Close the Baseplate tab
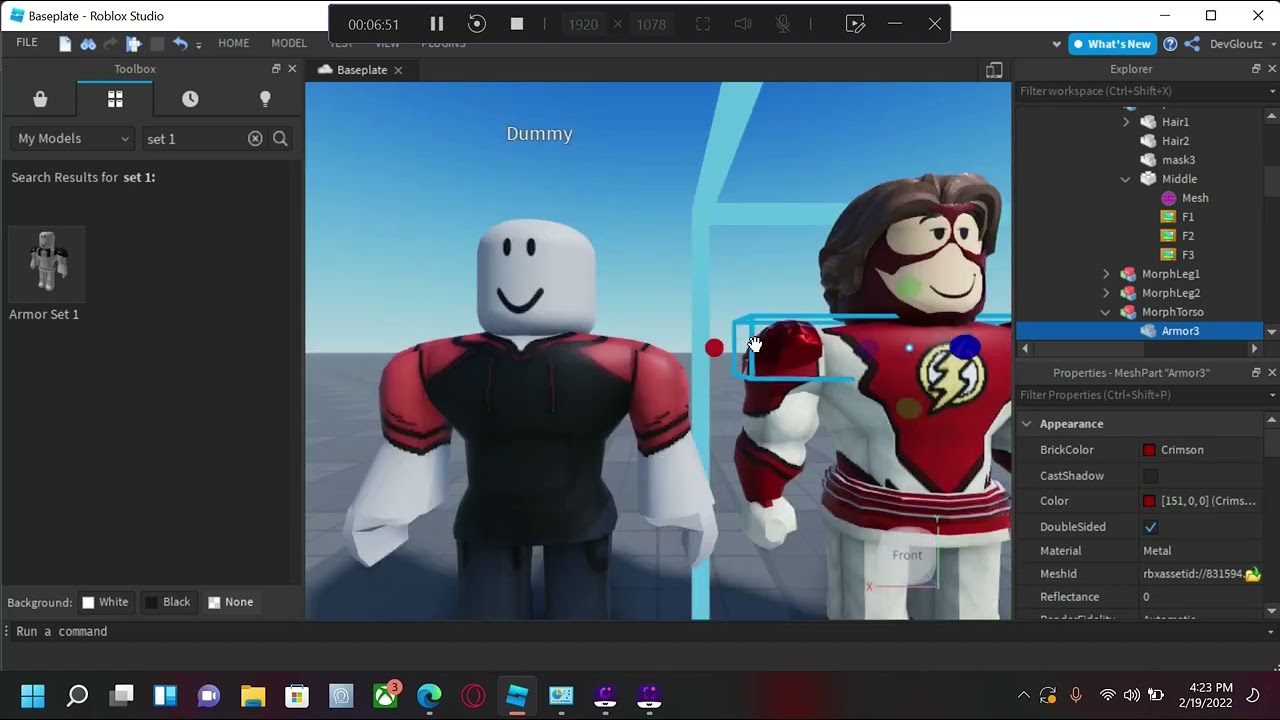The height and width of the screenshot is (720, 1280). (398, 70)
